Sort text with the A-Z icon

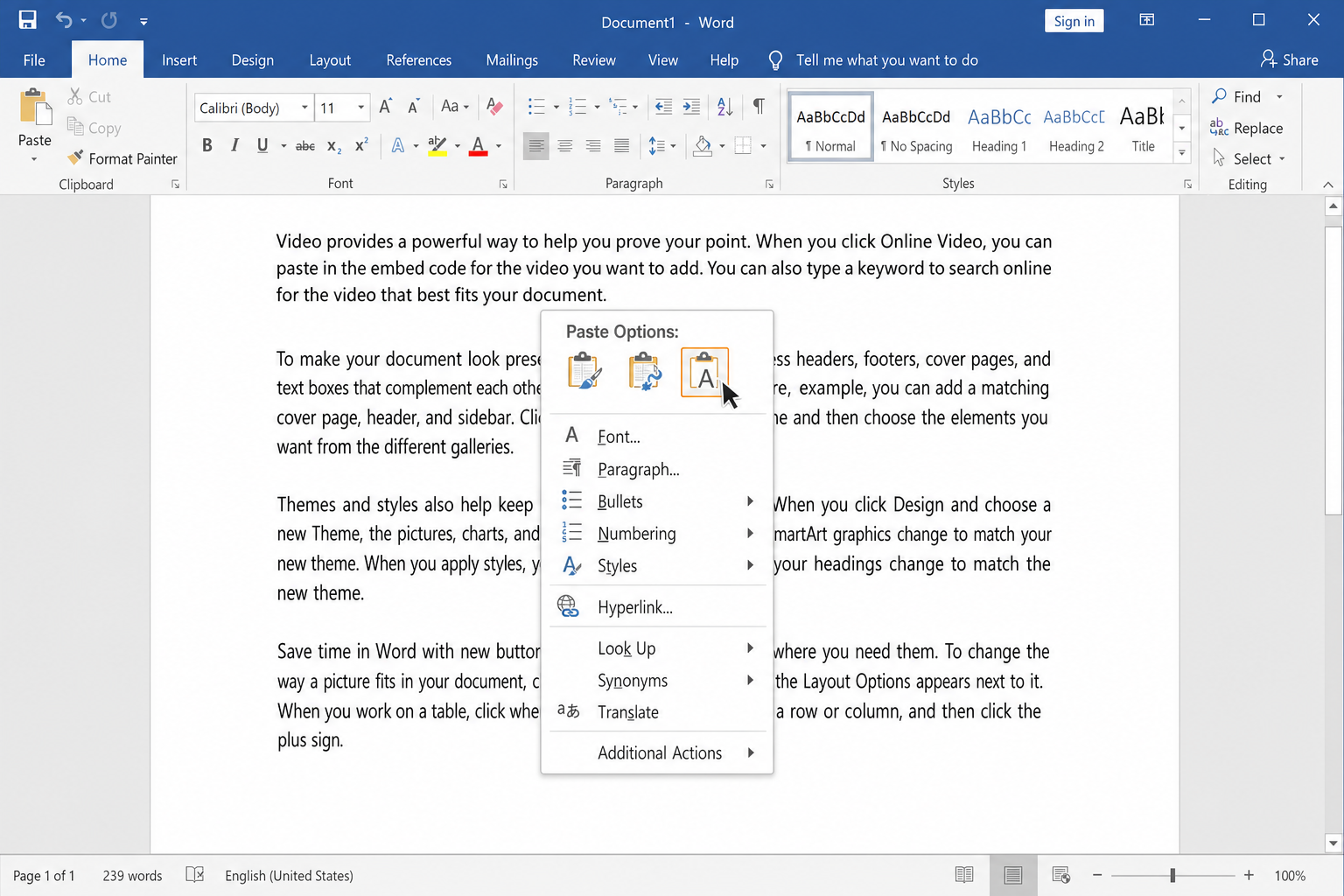pyautogui.click(x=724, y=107)
